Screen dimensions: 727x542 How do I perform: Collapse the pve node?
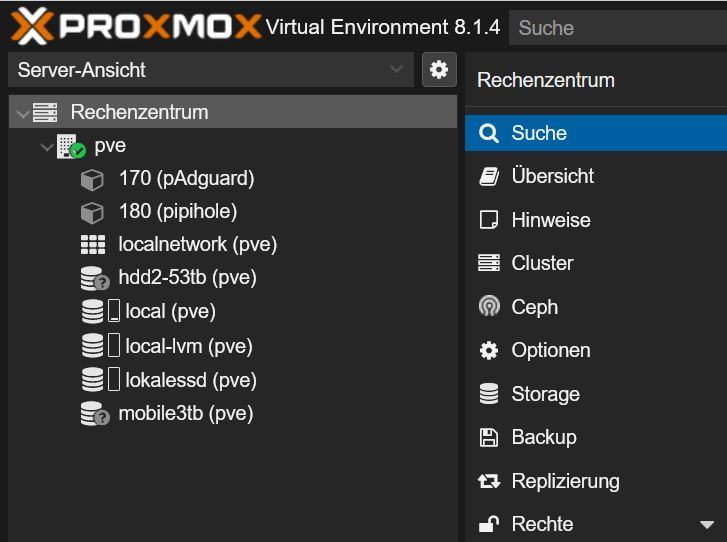[46, 147]
